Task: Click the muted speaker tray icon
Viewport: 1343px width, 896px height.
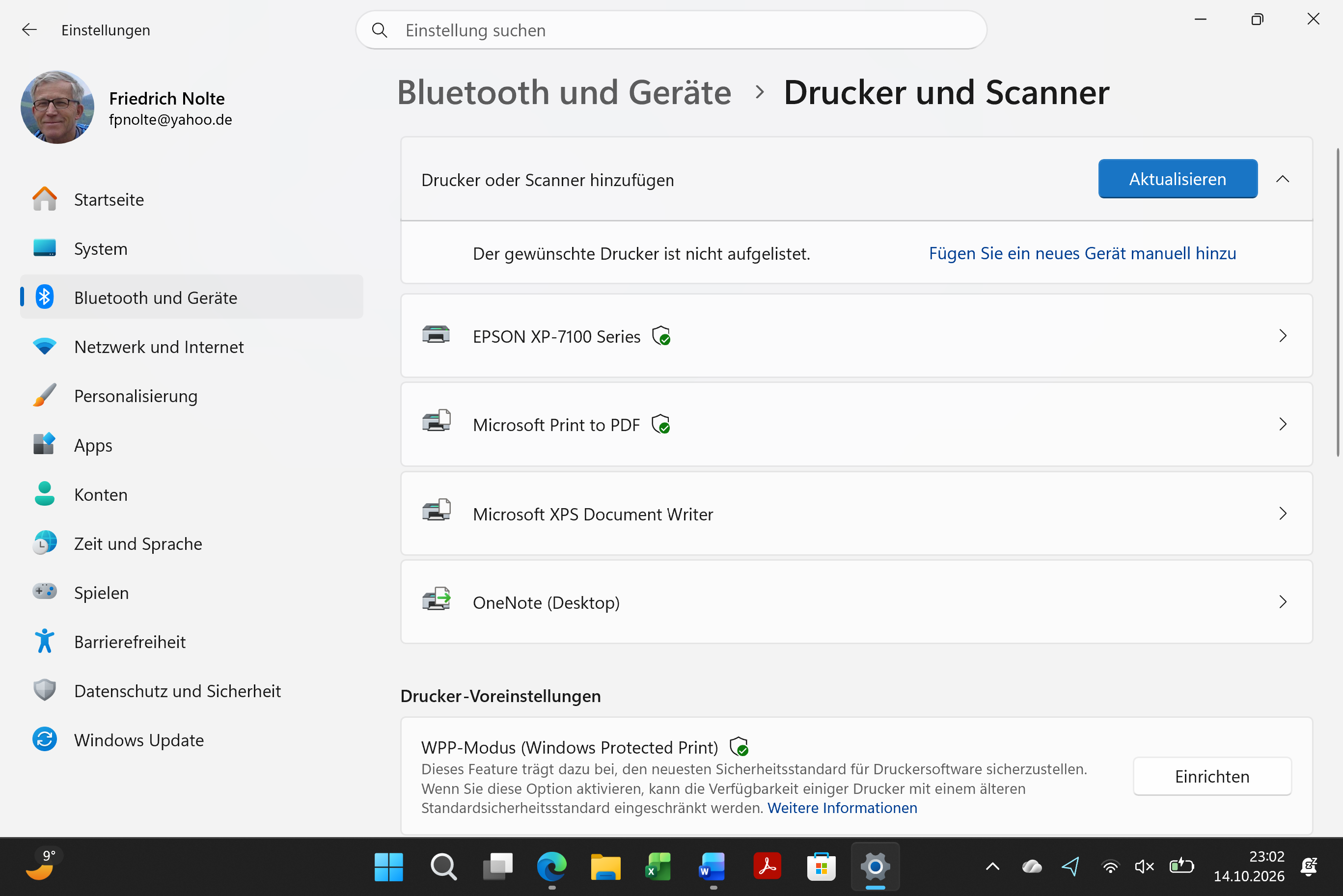Action: [x=1145, y=867]
